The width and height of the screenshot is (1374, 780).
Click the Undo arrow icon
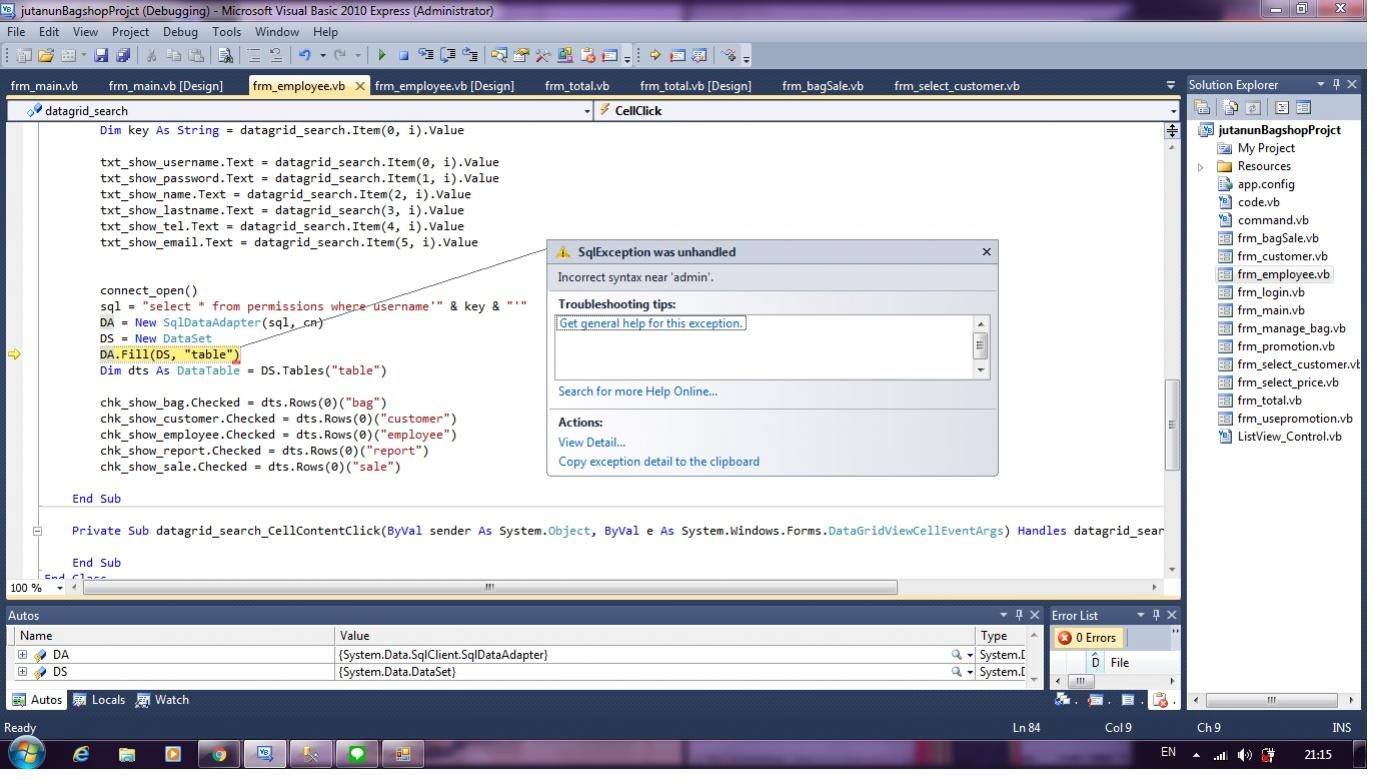point(304,56)
